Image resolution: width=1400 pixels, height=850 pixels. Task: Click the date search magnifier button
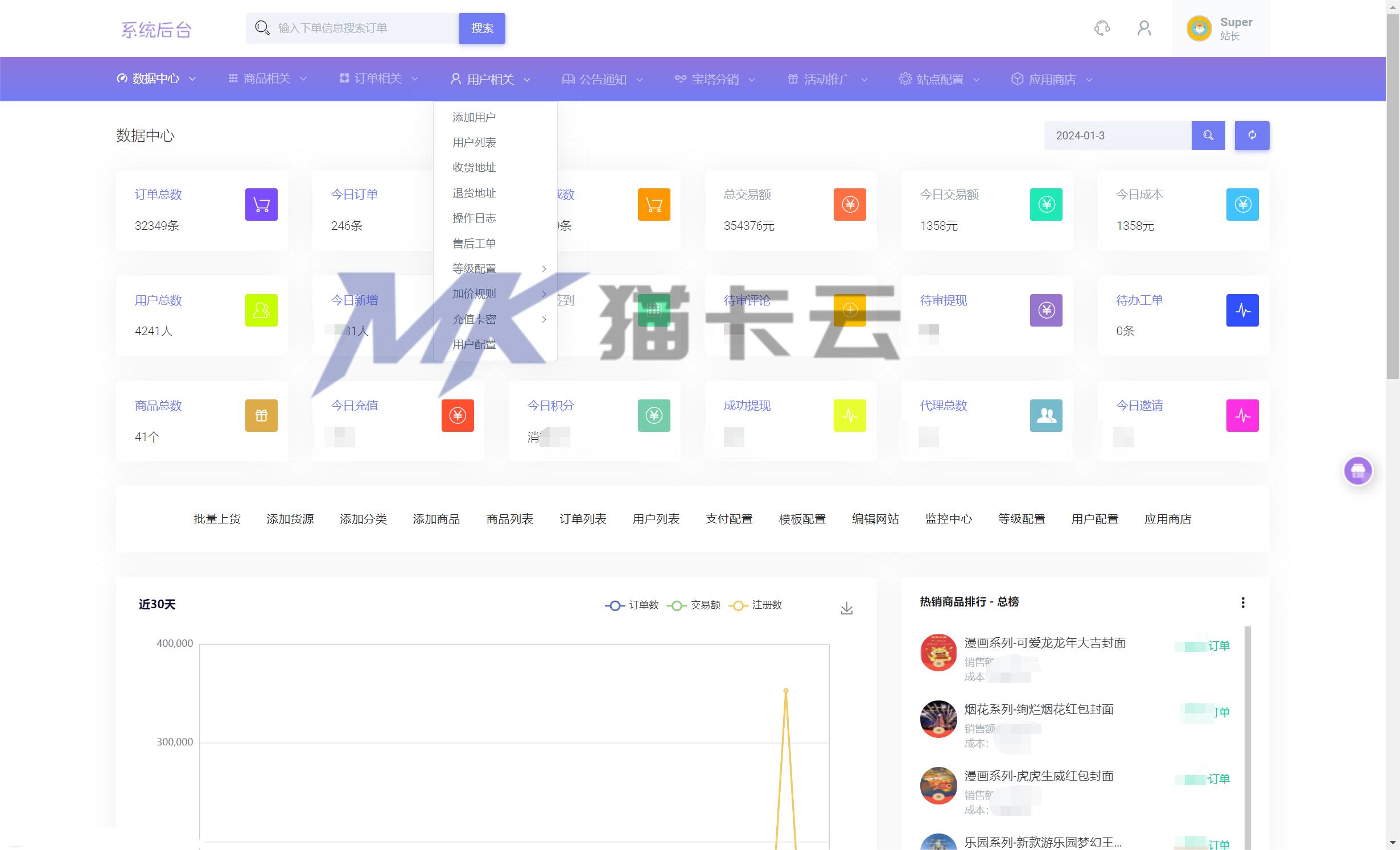1208,135
